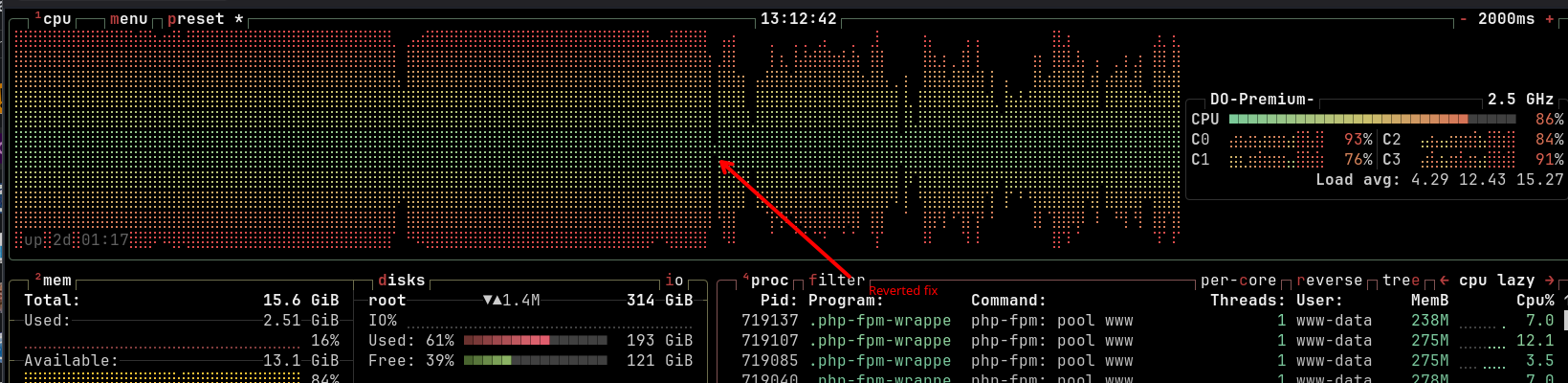Screen dimensions: 1568x383
Task: Toggle process tree view
Action: coord(1402,281)
